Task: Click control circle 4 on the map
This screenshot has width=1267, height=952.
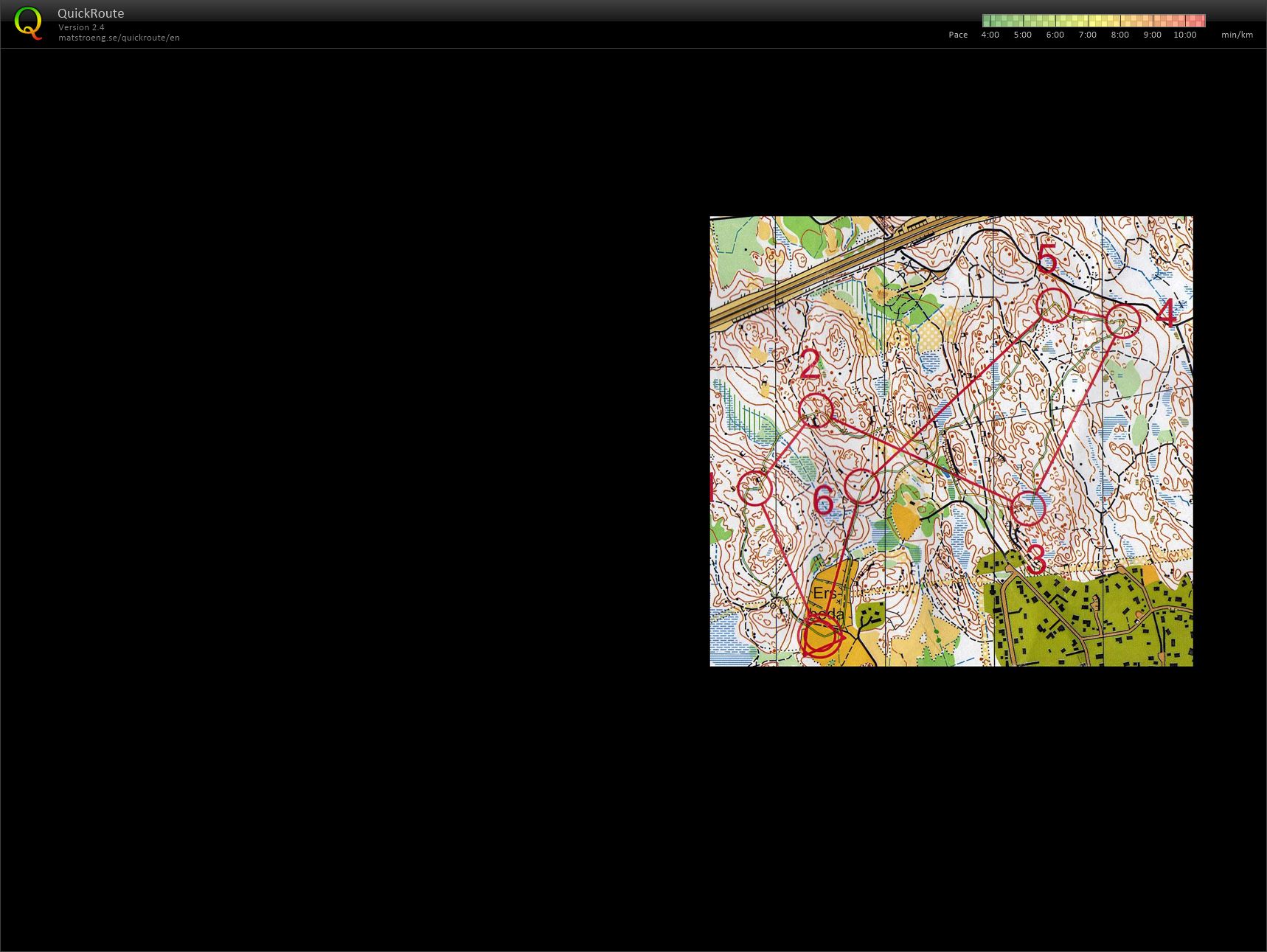Action: click(1122, 320)
